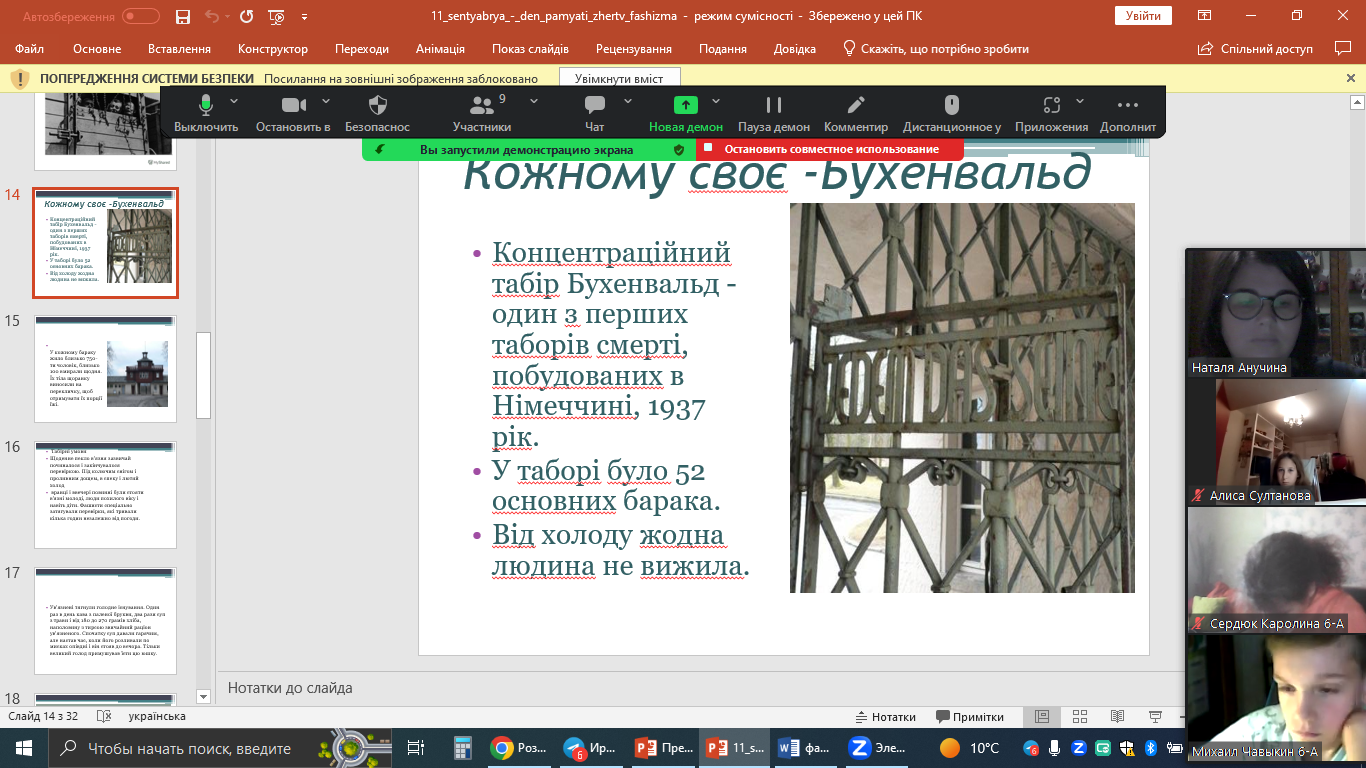This screenshot has height=768, width=1366.
Task: Open the undo history dropdown arrow
Action: 227,17
